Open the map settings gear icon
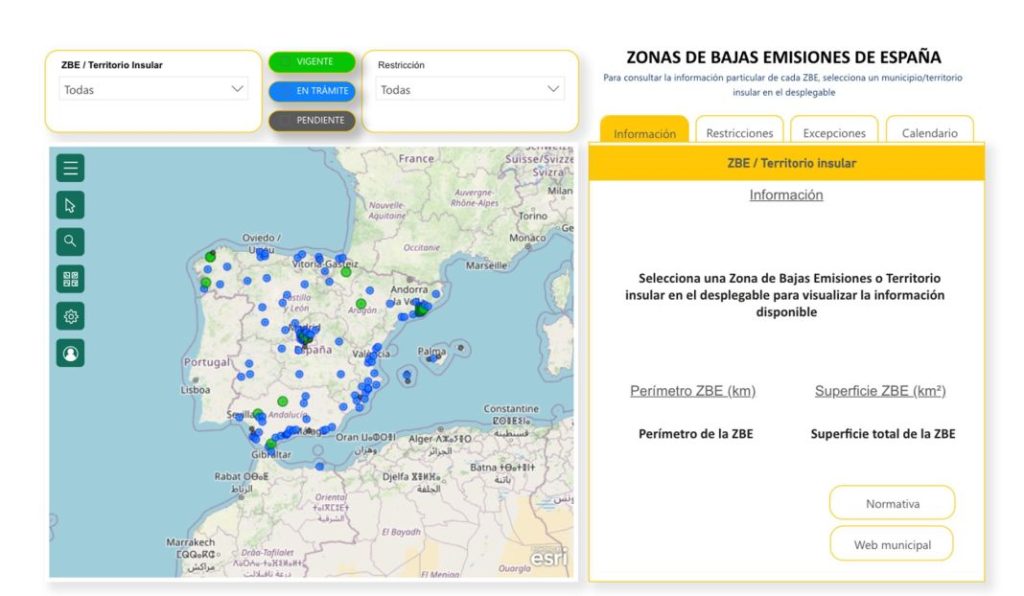 click(x=69, y=314)
